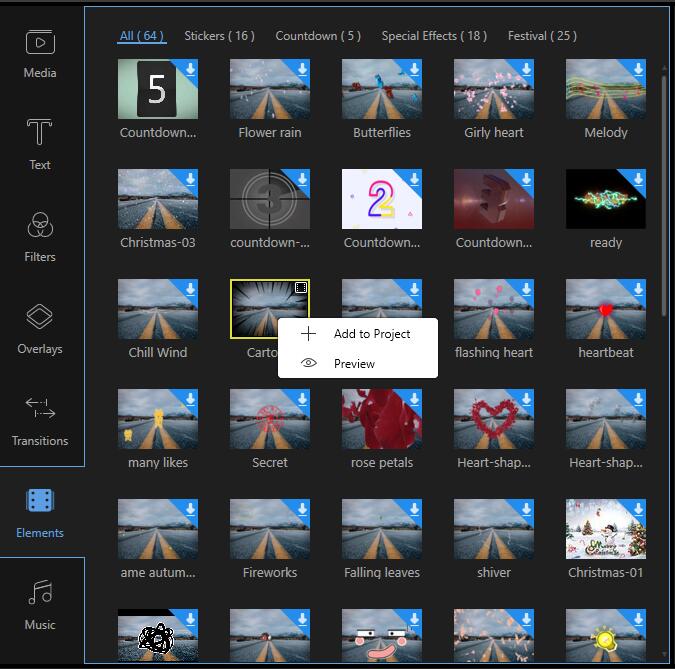Click the 'many likes' label
Image resolution: width=675 pixels, height=669 pixels.
click(158, 462)
